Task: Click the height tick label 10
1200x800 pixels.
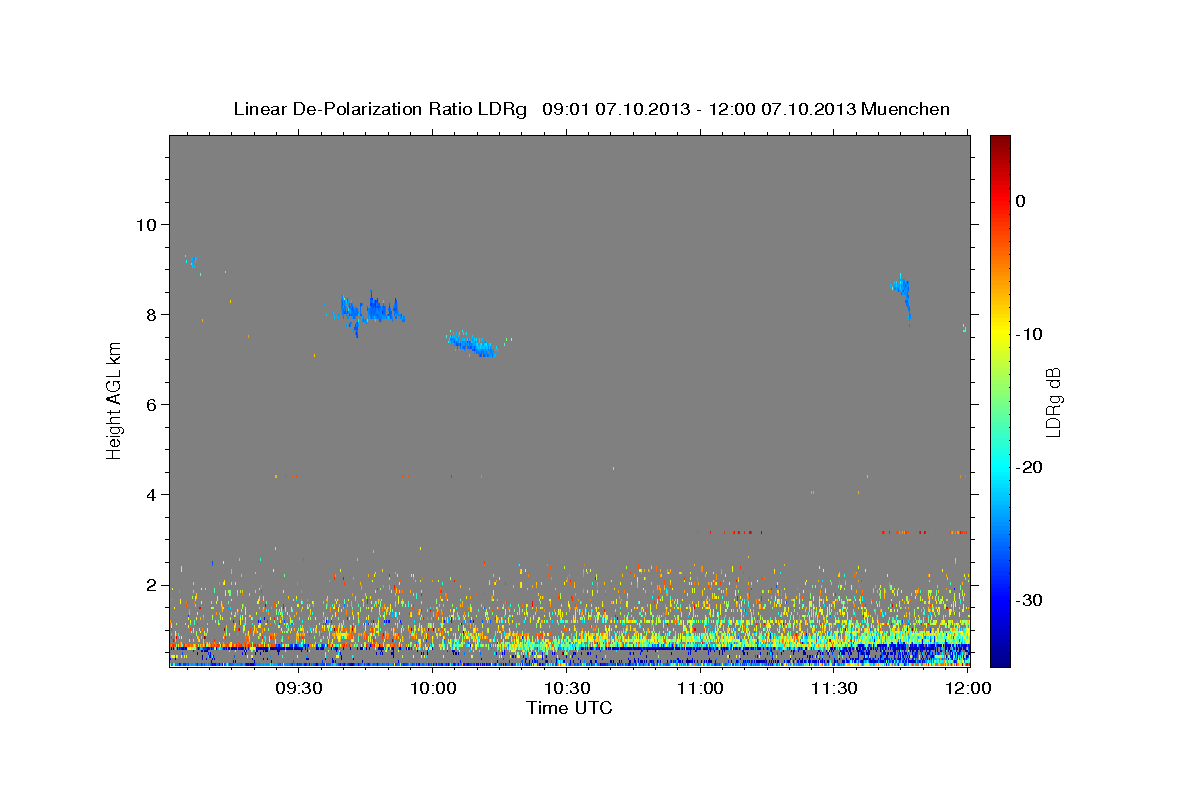Action: coord(145,224)
